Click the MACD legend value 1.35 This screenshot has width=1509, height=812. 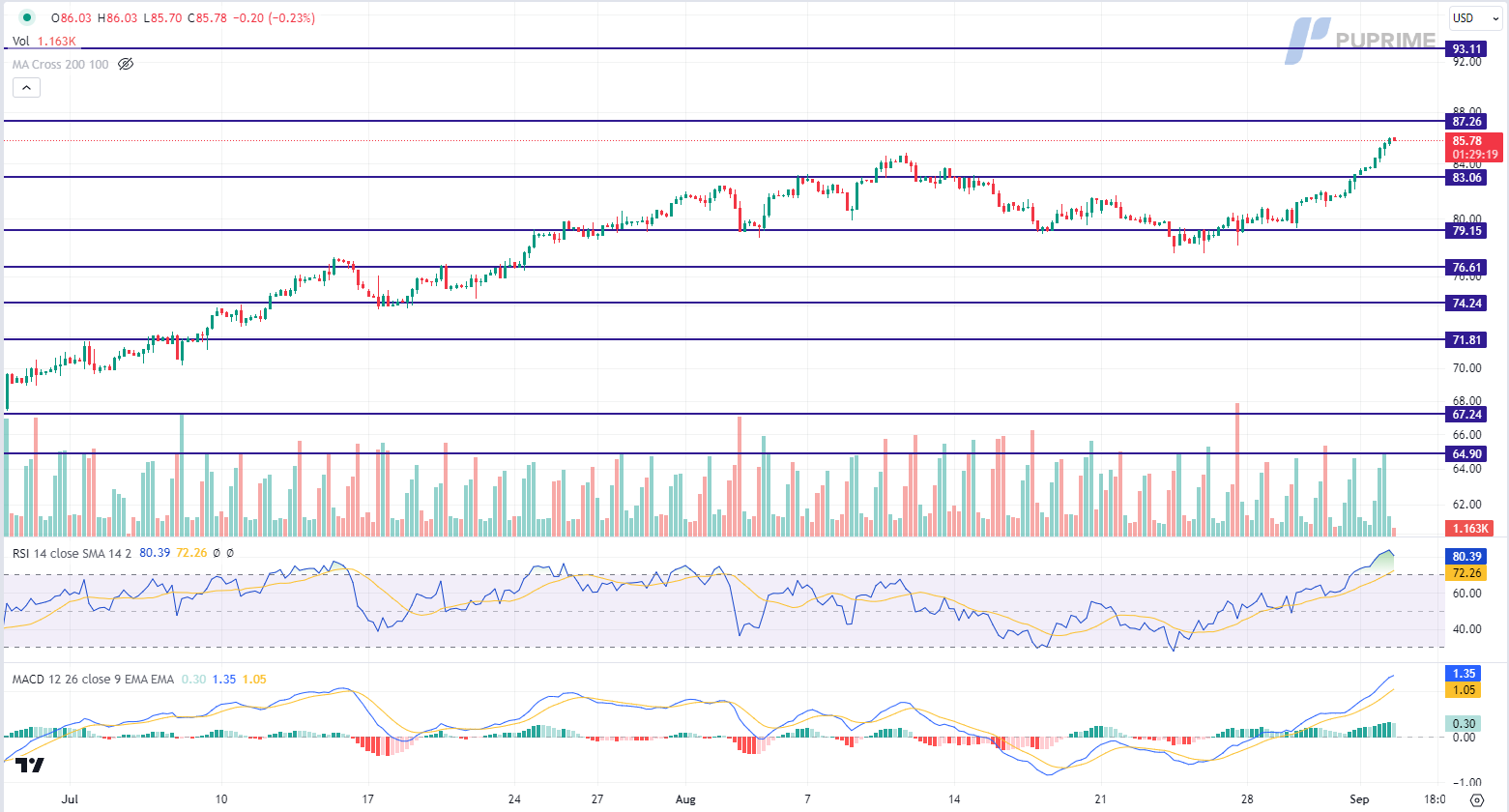tap(224, 680)
